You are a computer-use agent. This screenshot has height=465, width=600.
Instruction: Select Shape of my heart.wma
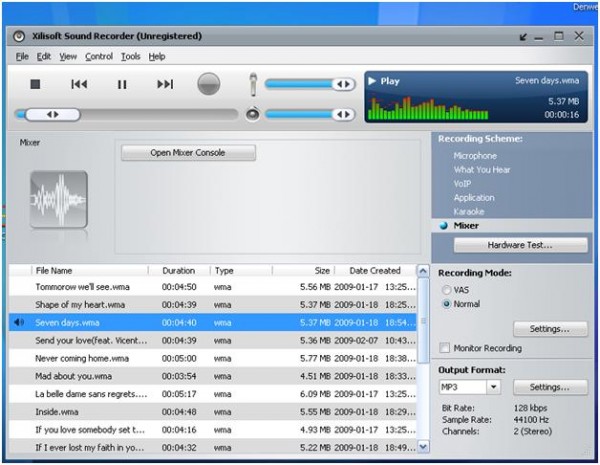(213, 305)
